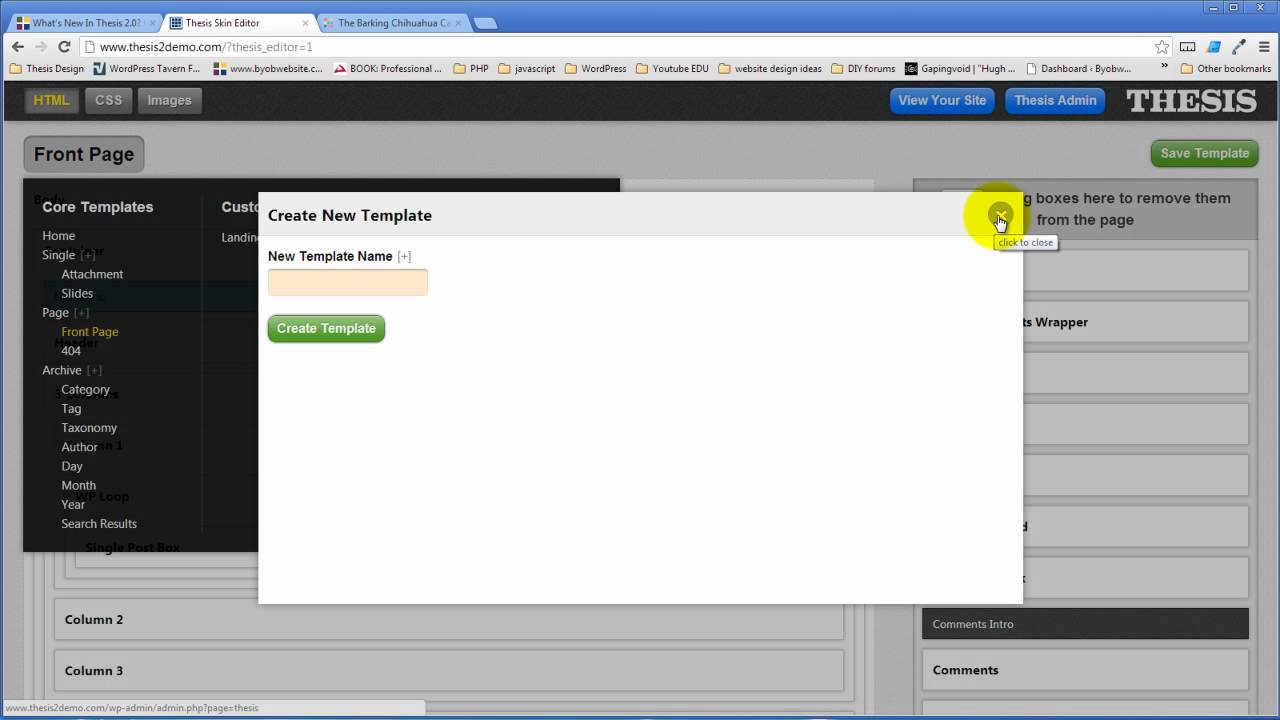Select the Comments Intro box
Viewport: 1280px width, 720px height.
1085,624
